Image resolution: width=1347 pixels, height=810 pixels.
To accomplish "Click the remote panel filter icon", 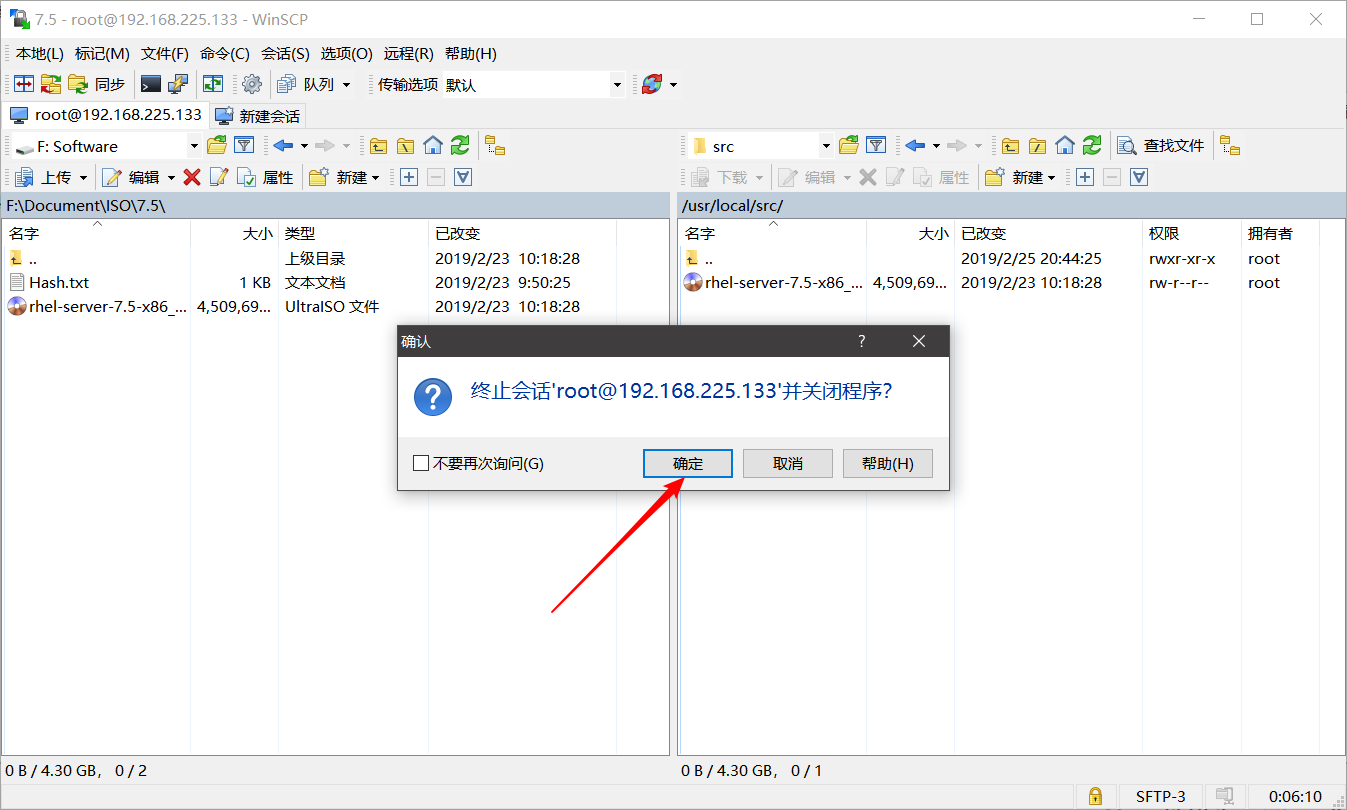I will 876,146.
